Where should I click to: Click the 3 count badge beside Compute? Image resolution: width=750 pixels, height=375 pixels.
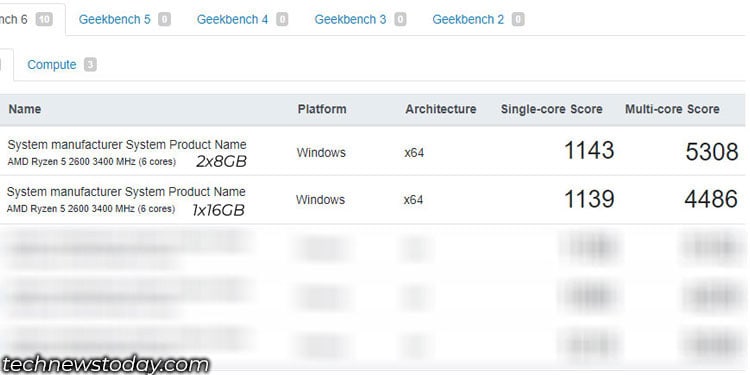[x=90, y=65]
